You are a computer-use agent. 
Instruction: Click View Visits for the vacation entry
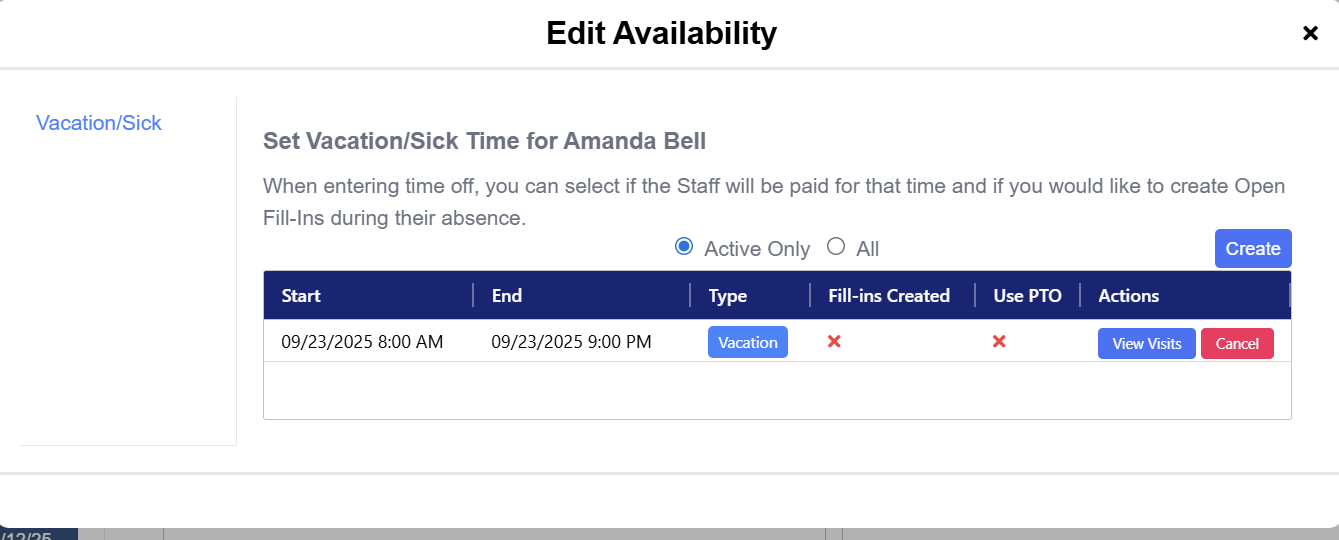(x=1146, y=343)
